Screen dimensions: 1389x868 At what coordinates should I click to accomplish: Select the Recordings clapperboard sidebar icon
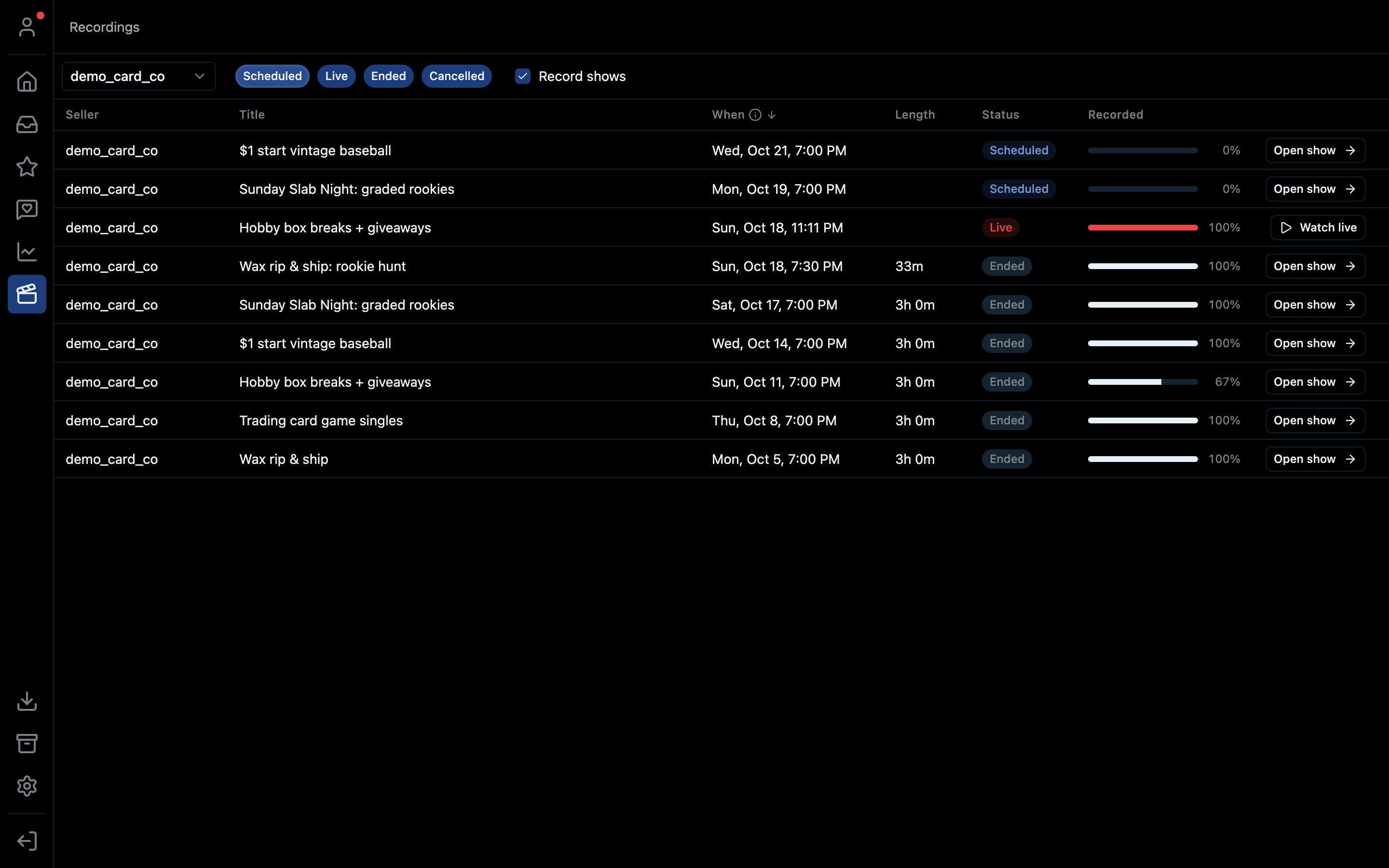pyautogui.click(x=27, y=294)
